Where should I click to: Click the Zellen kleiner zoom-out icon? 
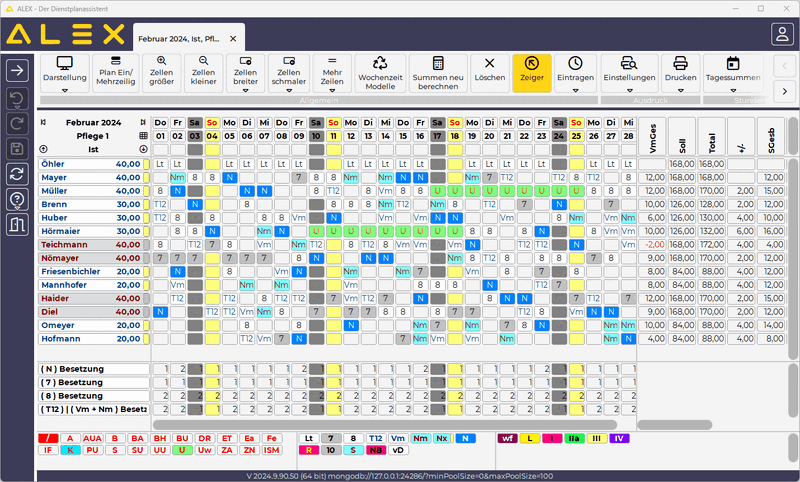(x=203, y=62)
